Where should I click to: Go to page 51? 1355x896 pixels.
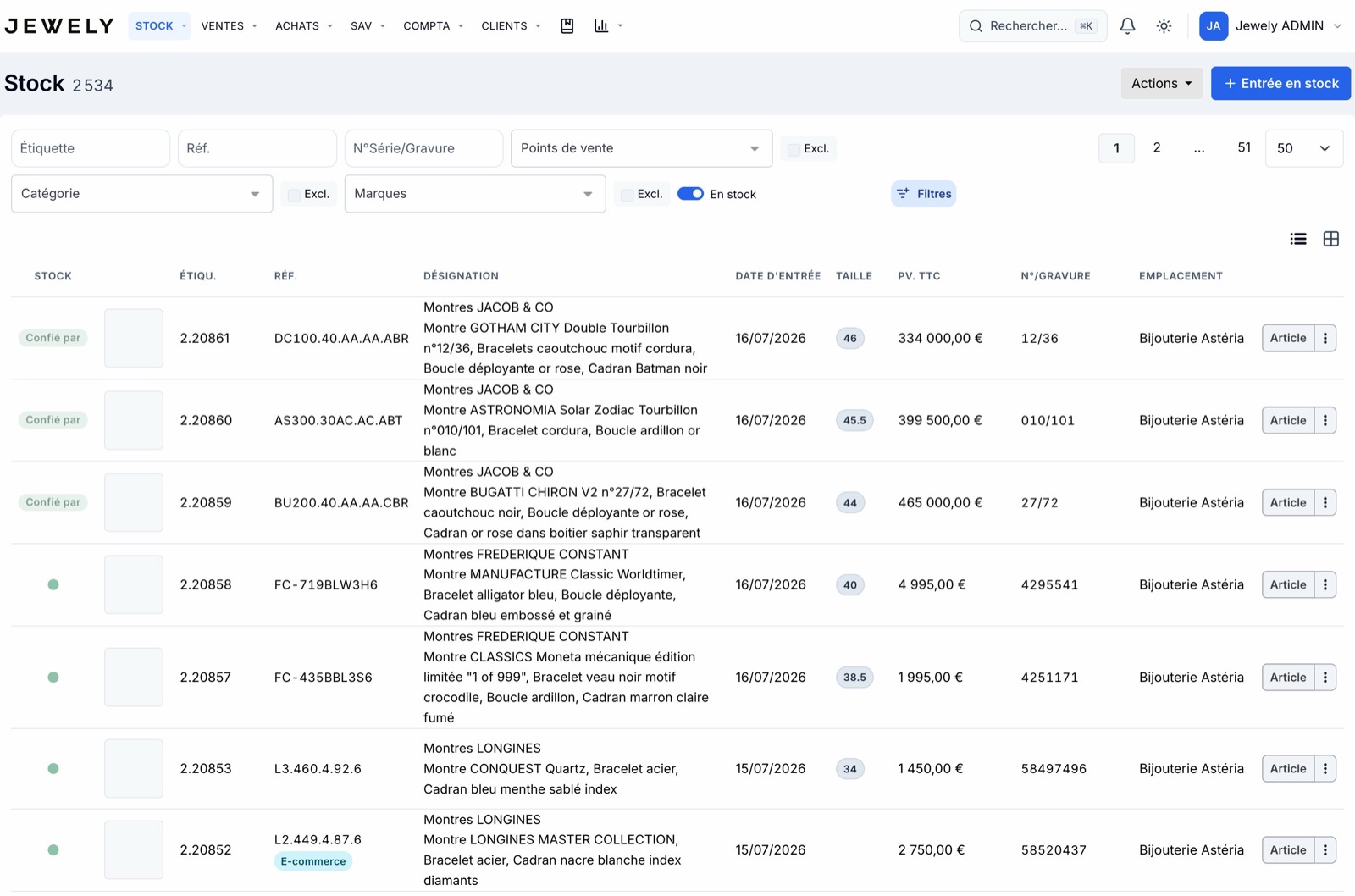[1243, 148]
